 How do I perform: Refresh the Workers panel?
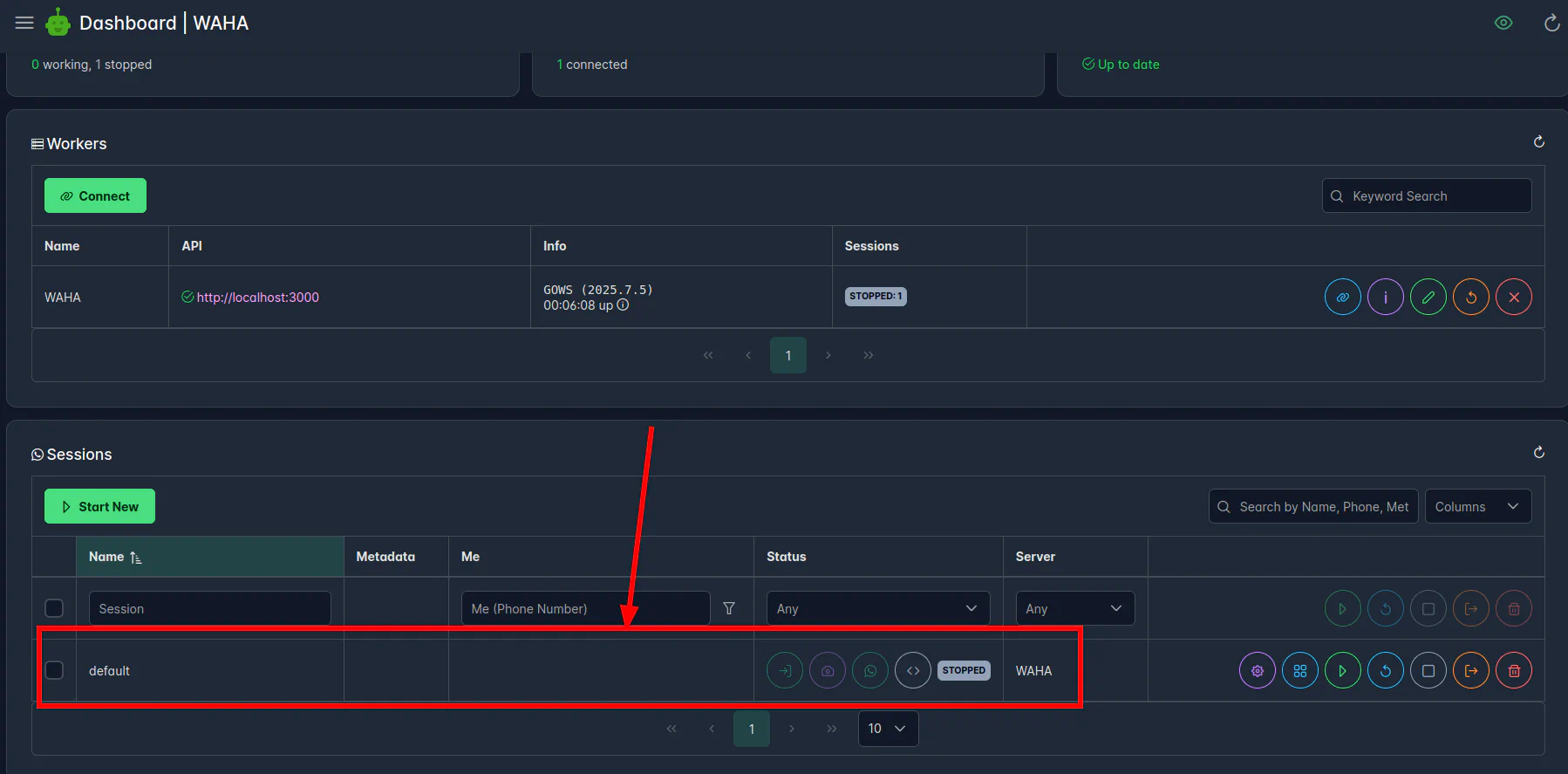1539,142
